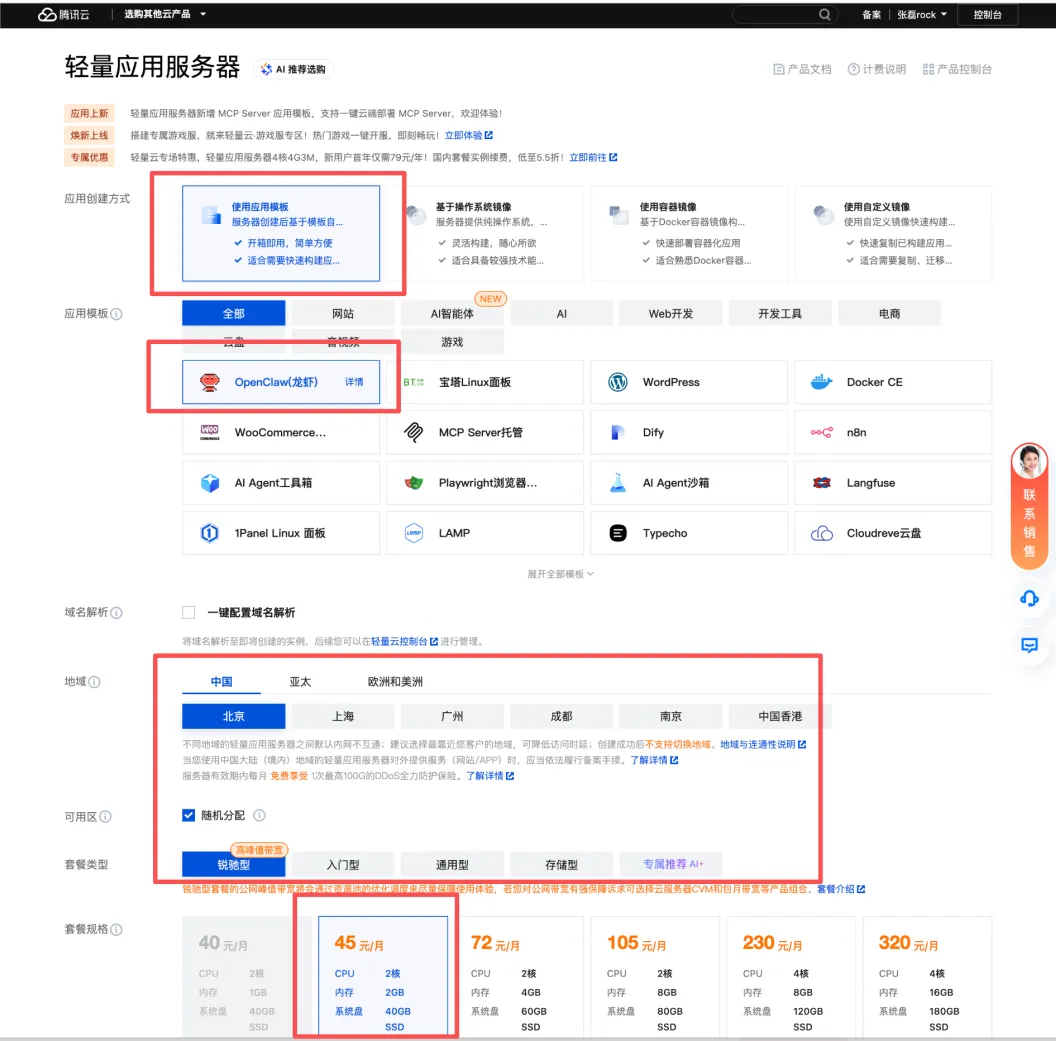Click the info icon beside 套餐规格
The width and height of the screenshot is (1056, 1041).
click(x=117, y=929)
